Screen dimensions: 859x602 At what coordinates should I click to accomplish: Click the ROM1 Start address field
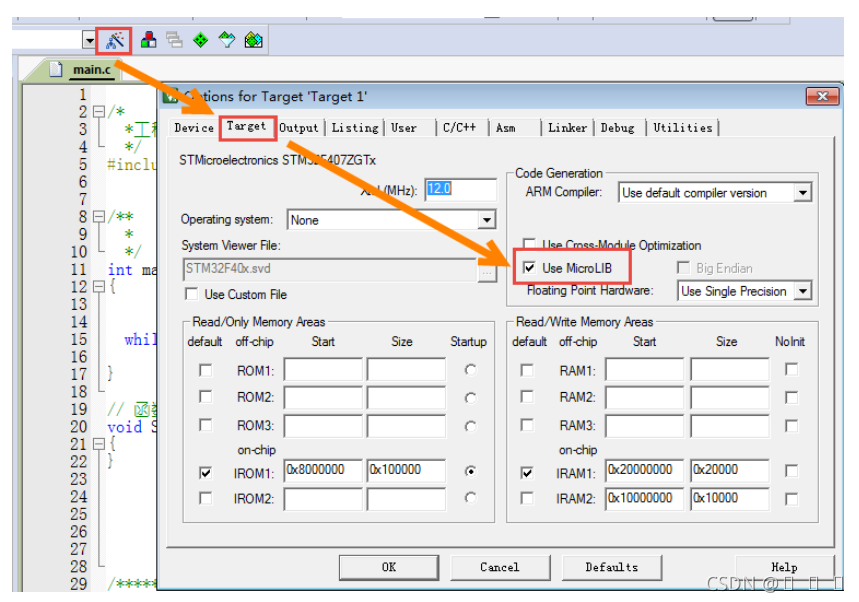323,370
